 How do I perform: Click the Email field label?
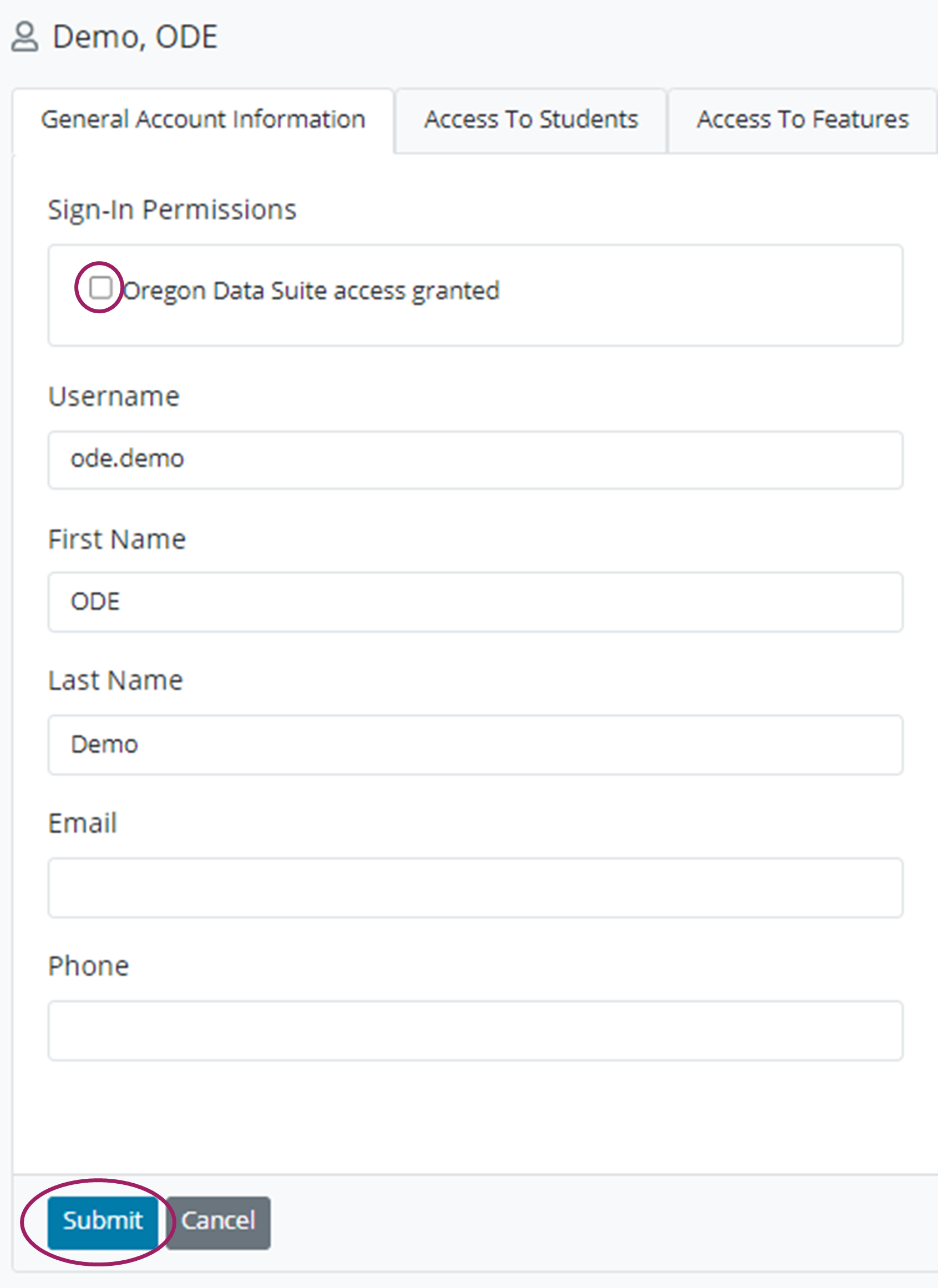[x=82, y=823]
